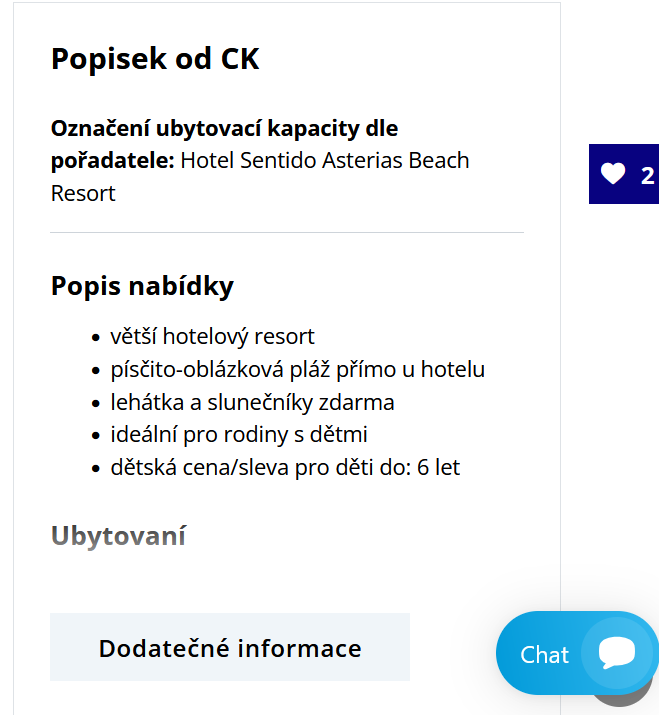Open the Chat speech bubble icon

[x=617, y=653]
